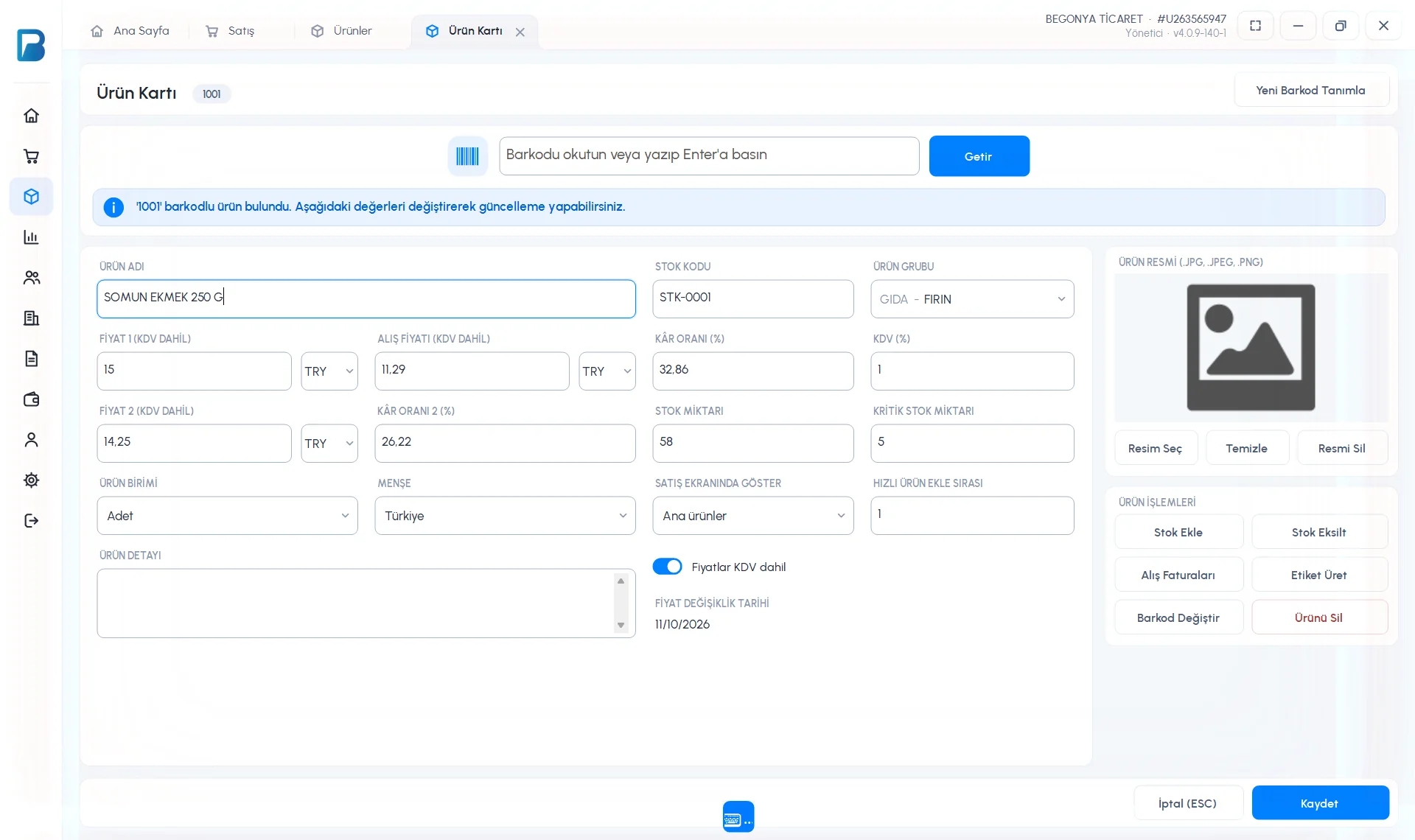1415x840 pixels.
Task: Open the Ürün Grubu dropdown
Action: click(972, 299)
